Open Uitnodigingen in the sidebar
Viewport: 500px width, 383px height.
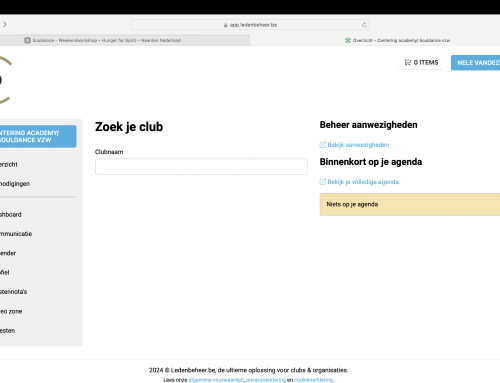[15, 184]
